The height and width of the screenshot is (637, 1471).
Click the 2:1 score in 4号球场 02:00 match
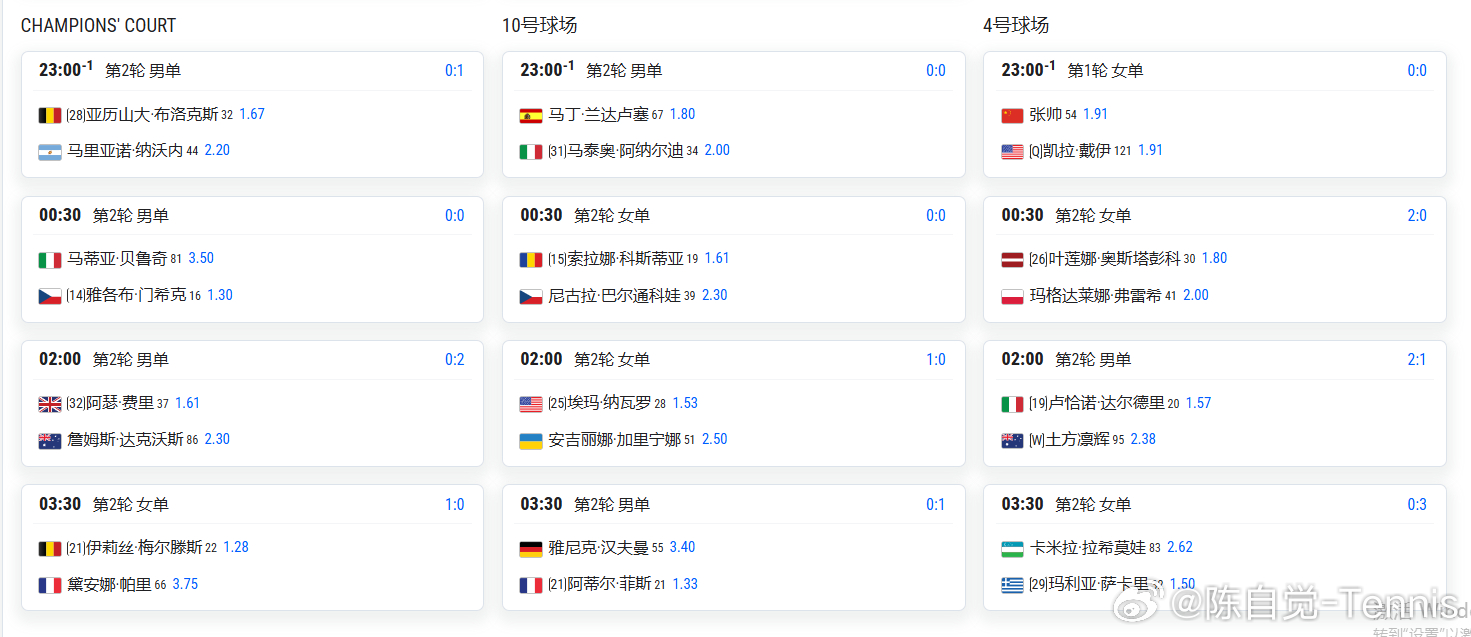click(1417, 360)
